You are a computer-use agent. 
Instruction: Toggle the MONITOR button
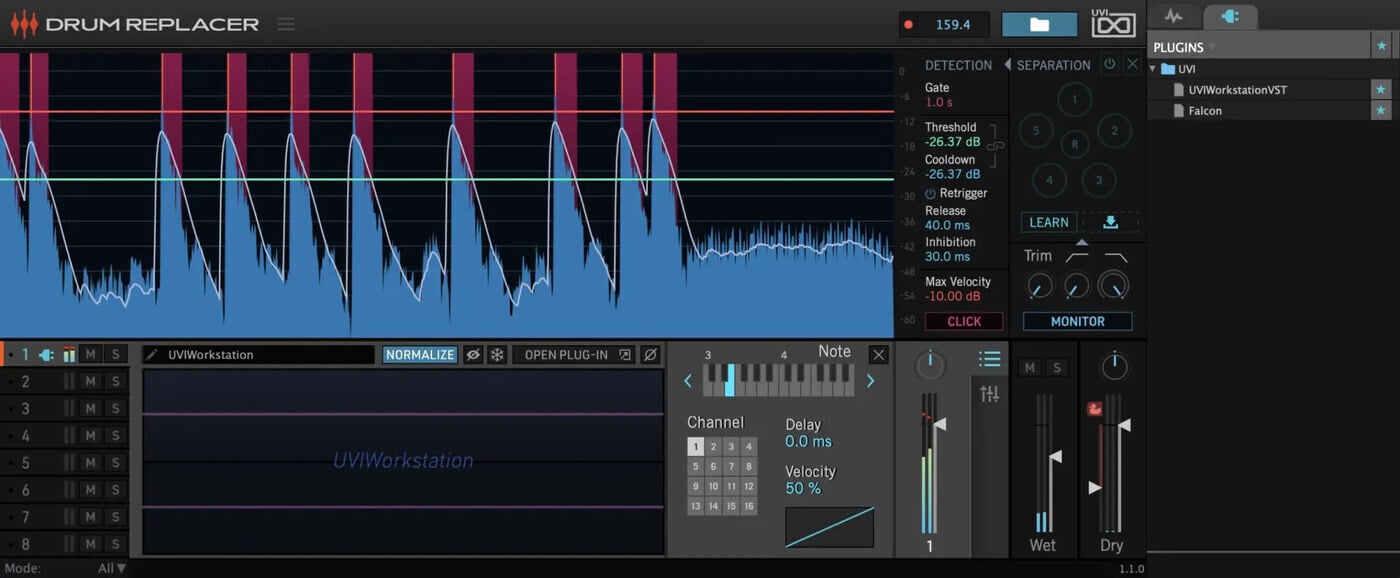(1077, 321)
